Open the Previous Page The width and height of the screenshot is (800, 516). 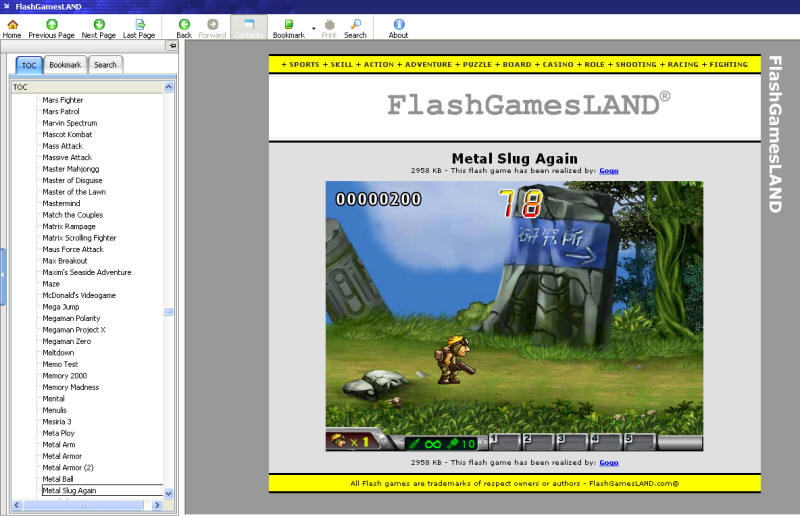(52, 29)
